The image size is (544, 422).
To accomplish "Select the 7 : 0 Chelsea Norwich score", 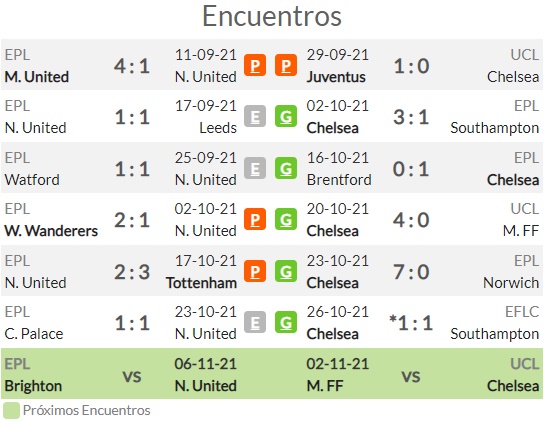I will pos(411,272).
